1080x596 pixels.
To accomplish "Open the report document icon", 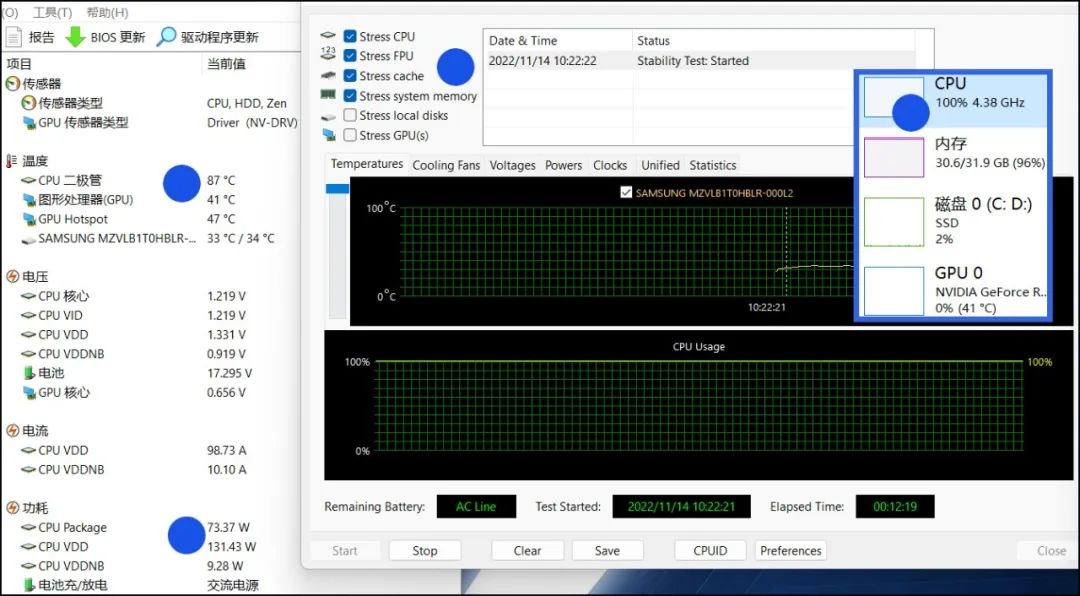I will click(13, 37).
